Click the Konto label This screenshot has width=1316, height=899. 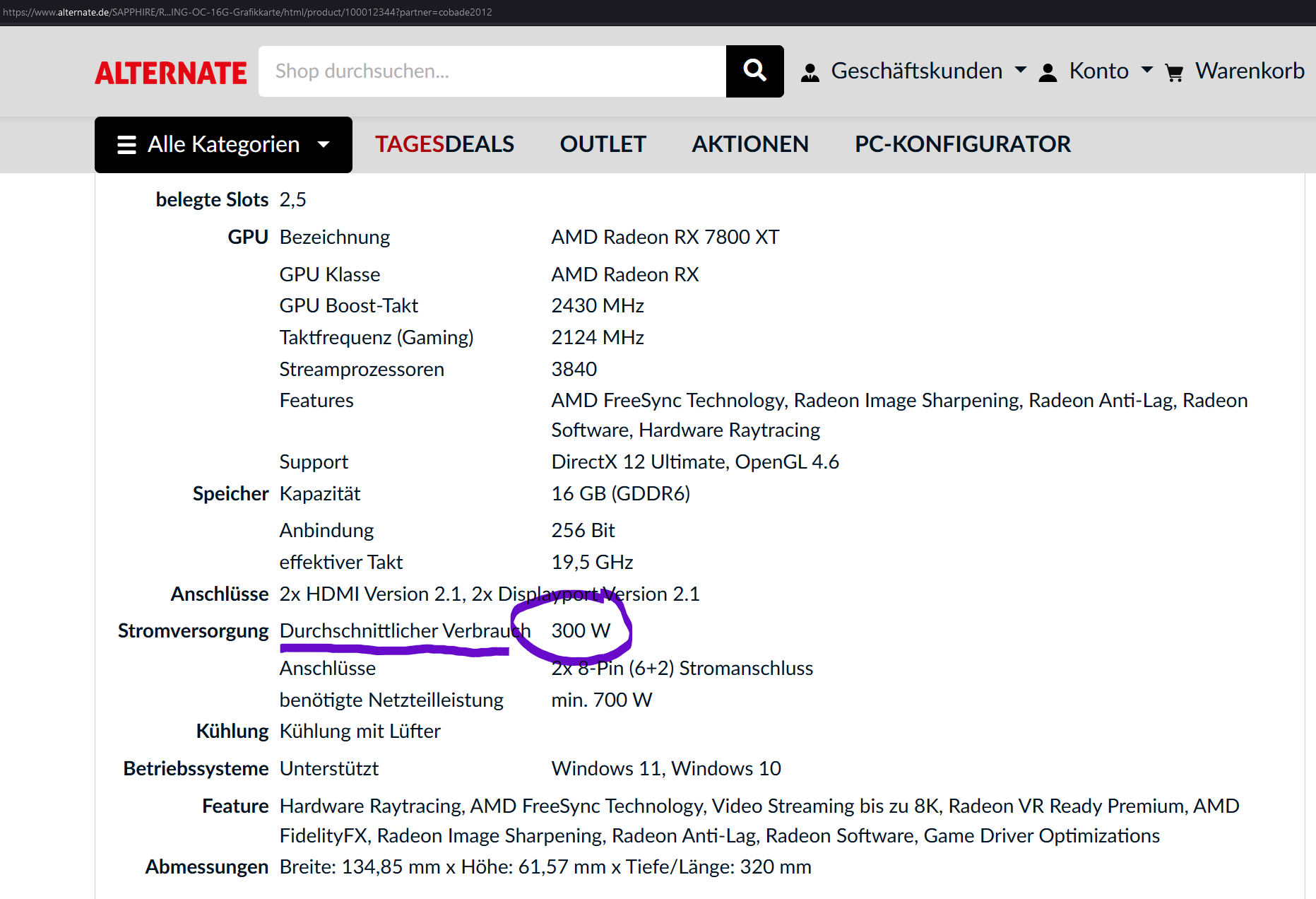point(1098,71)
